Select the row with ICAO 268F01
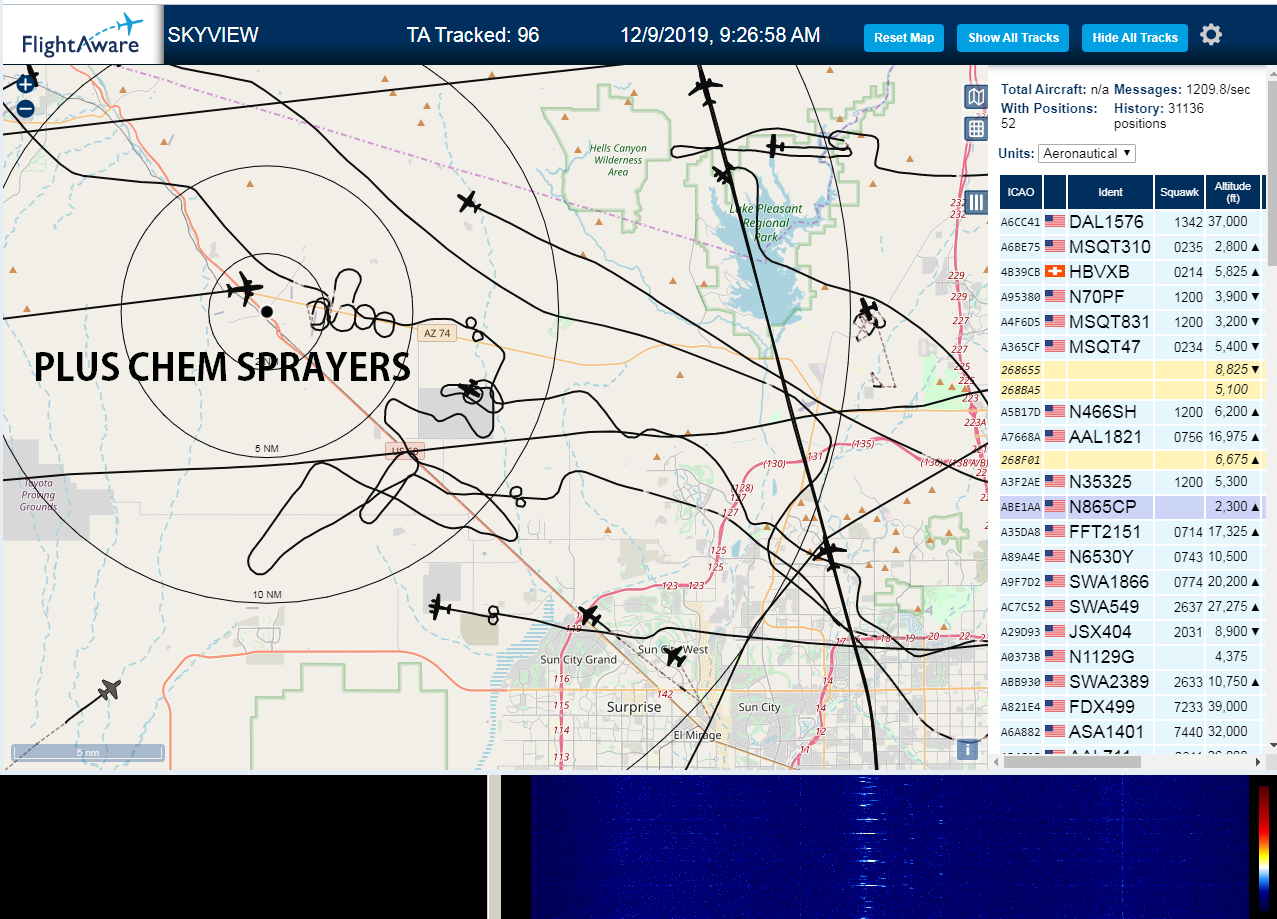1277x919 pixels. (1131, 459)
